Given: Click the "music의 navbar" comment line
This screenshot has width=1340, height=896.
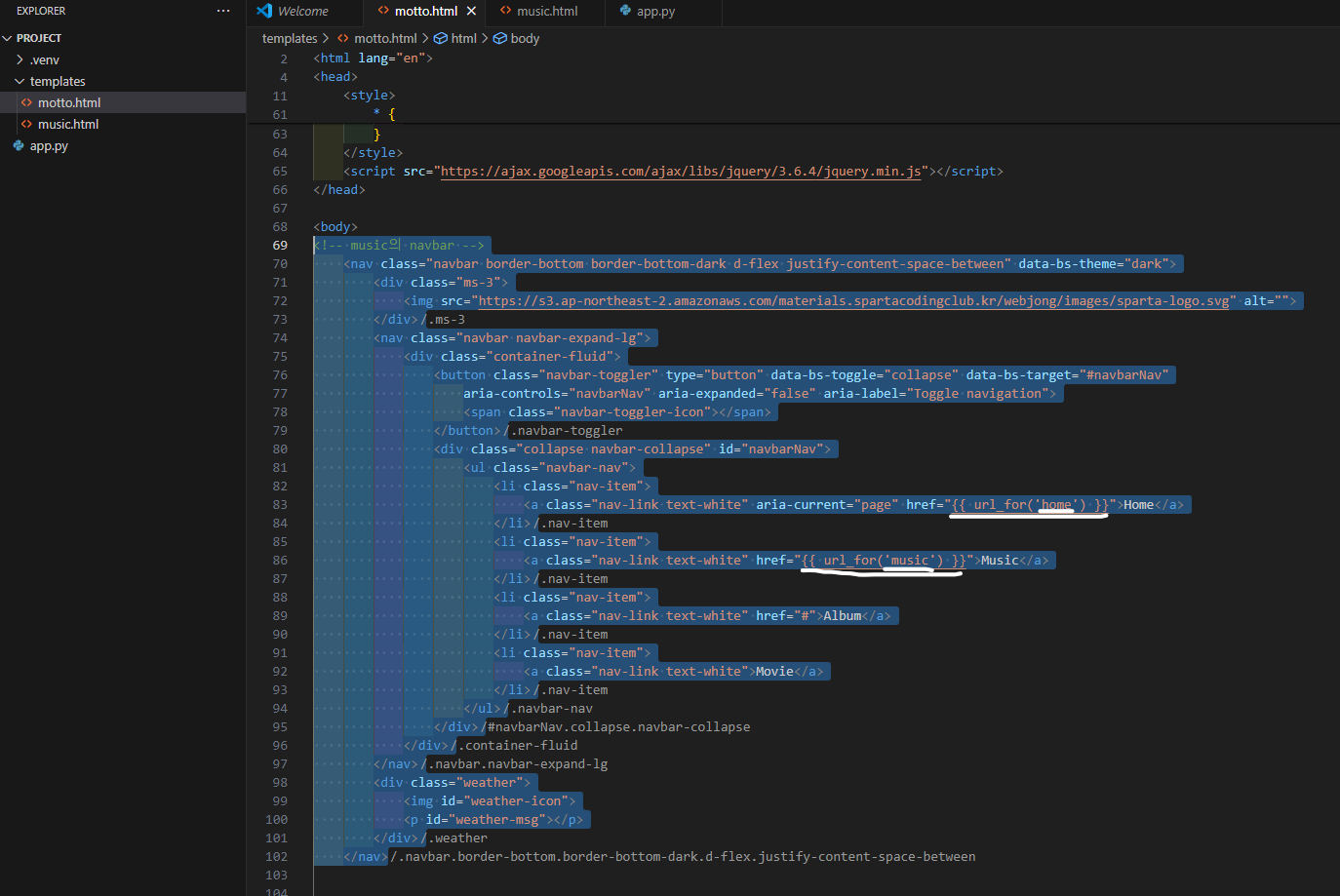Looking at the screenshot, I should click(399, 246).
